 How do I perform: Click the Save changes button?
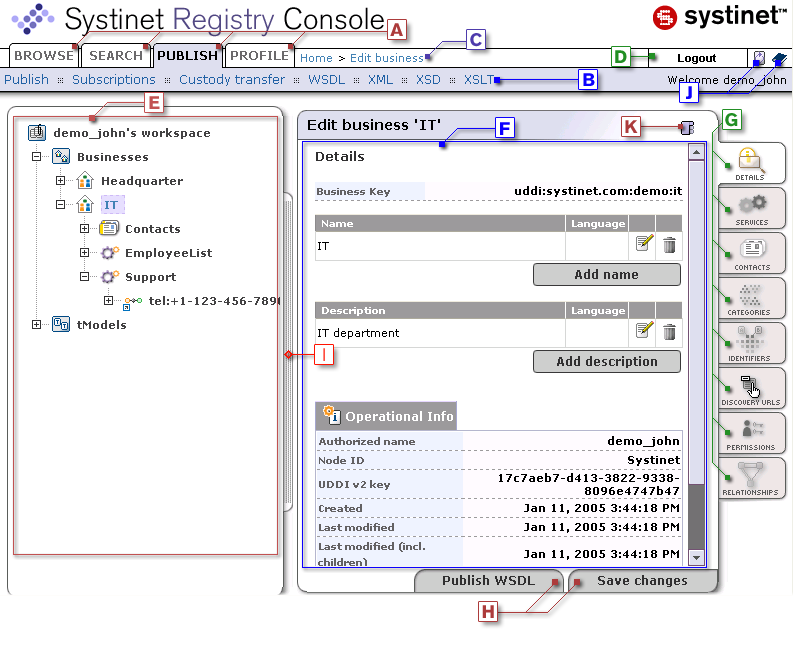point(642,581)
